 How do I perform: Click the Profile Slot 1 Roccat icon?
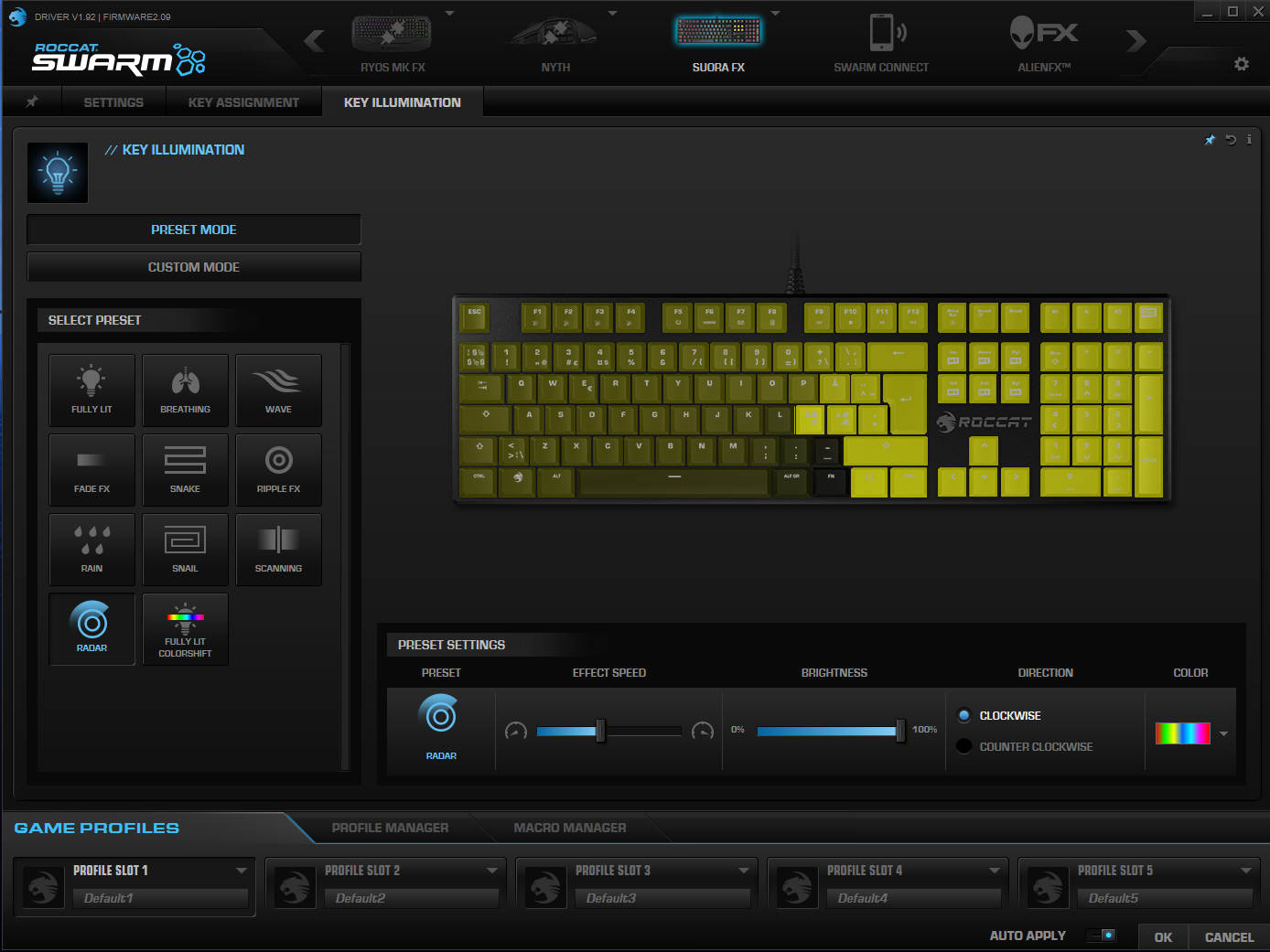pyautogui.click(x=43, y=887)
